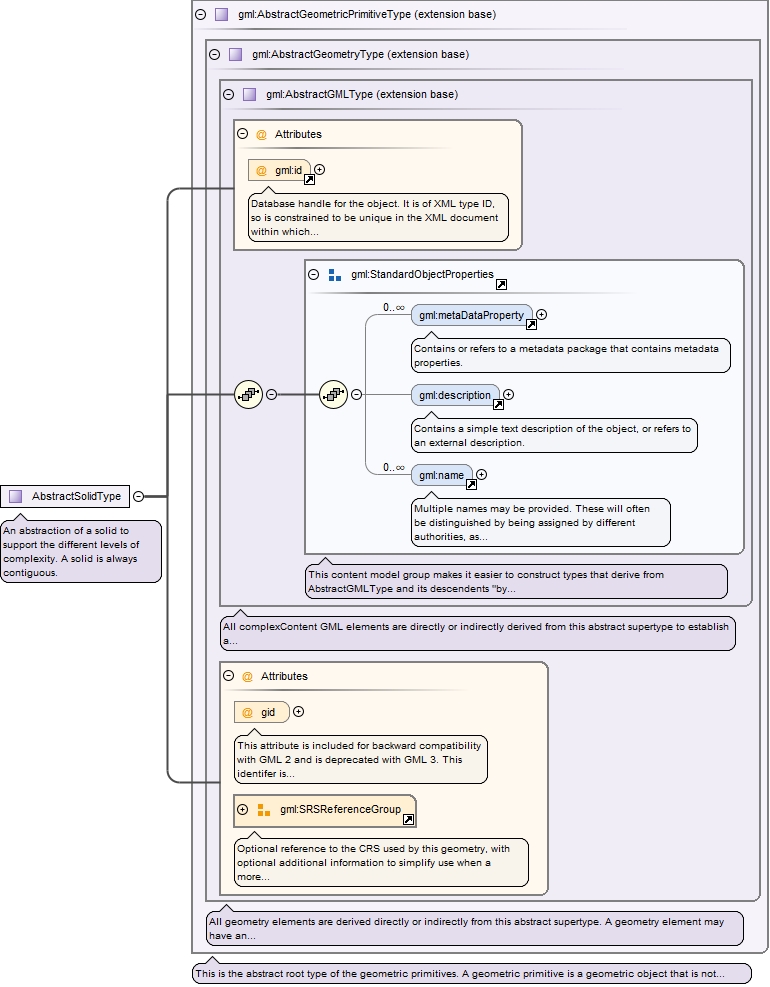Image resolution: width=770 pixels, height=987 pixels.
Task: Collapse Attributes box containing gid
Action: 229,676
